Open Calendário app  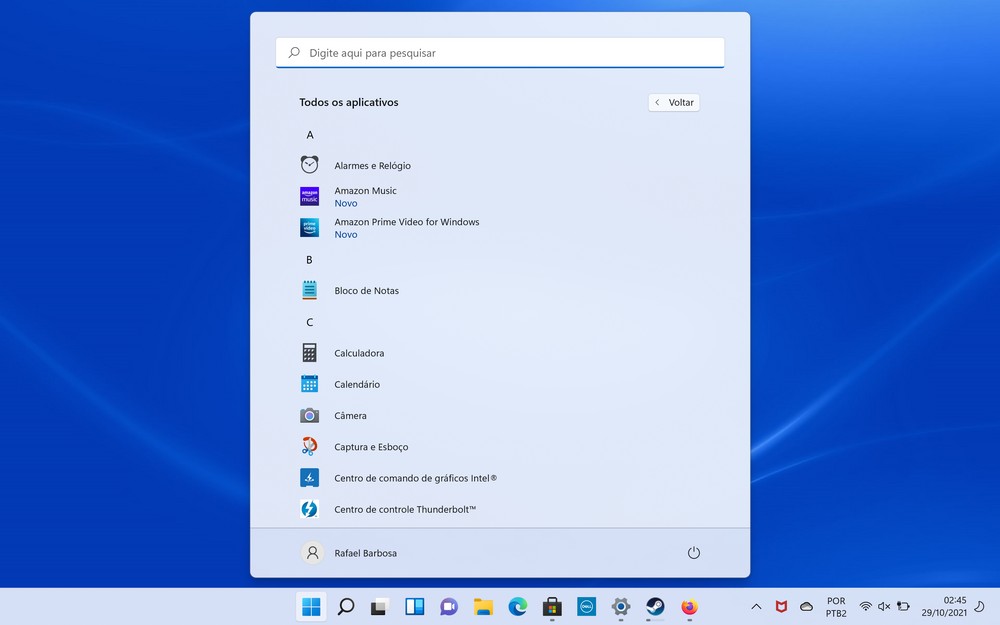tap(357, 385)
